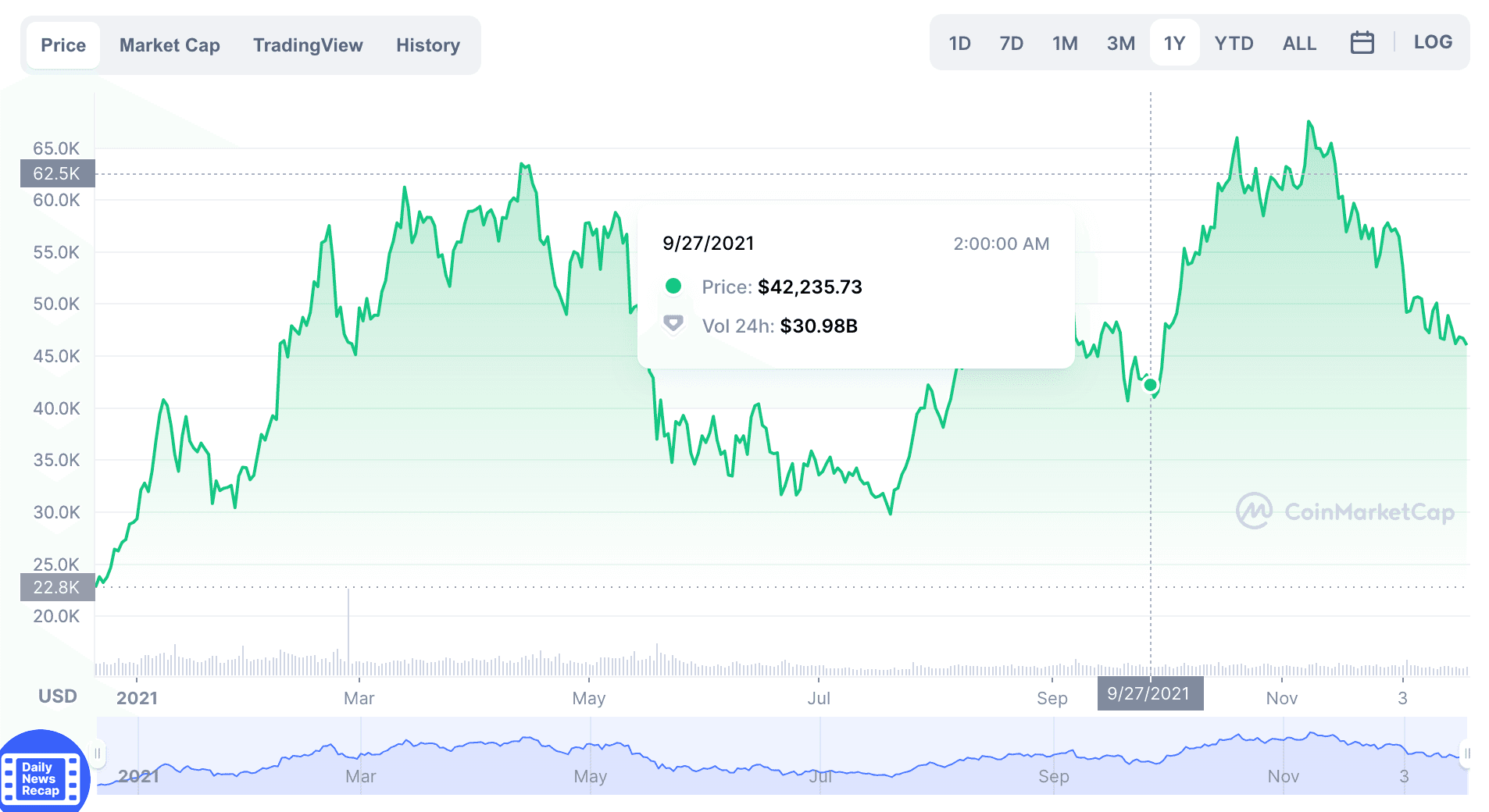
Task: Select the 1M time range
Action: 1065,44
